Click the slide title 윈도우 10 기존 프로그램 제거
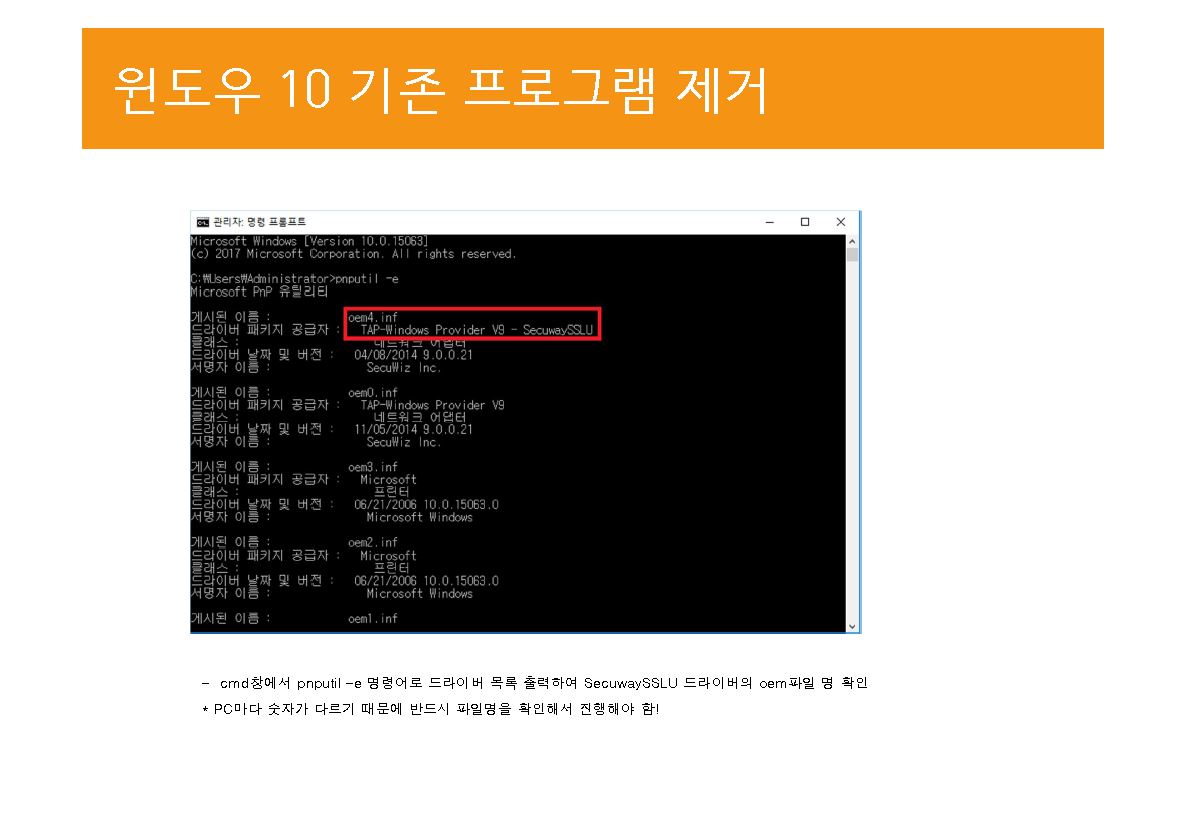1183x827 pixels. pos(440,91)
